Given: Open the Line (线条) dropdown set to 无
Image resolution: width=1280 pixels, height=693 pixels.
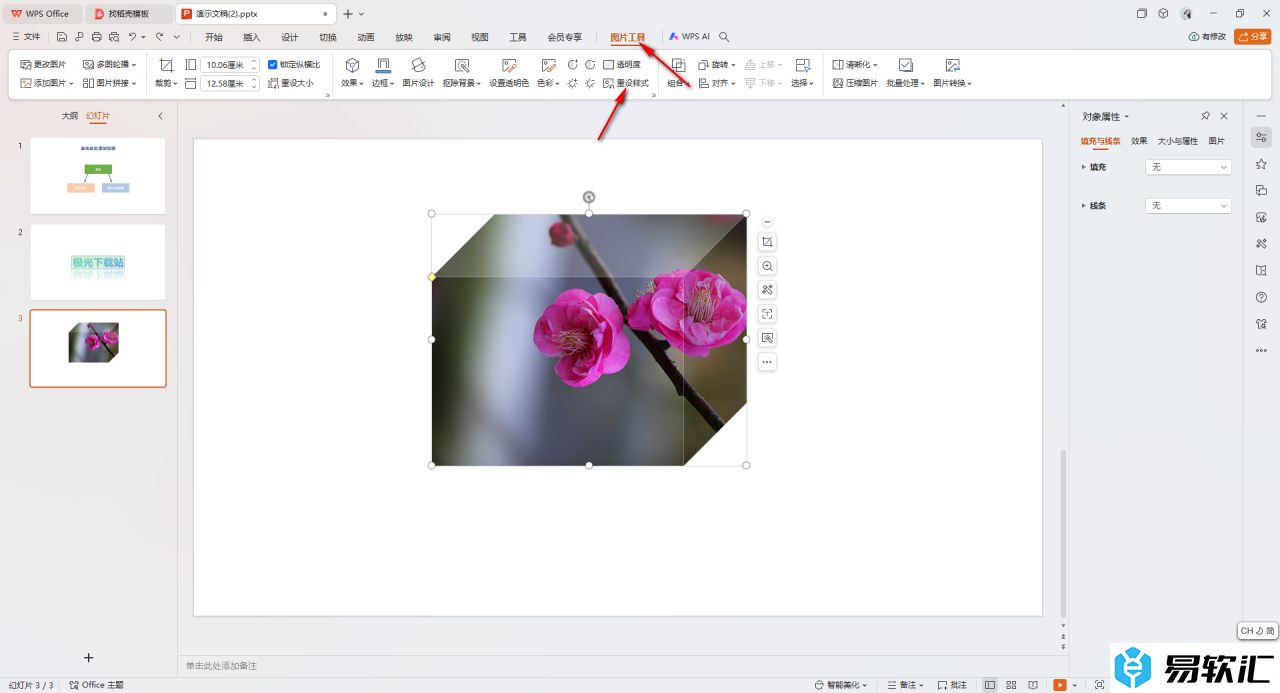Looking at the screenshot, I should point(1188,206).
